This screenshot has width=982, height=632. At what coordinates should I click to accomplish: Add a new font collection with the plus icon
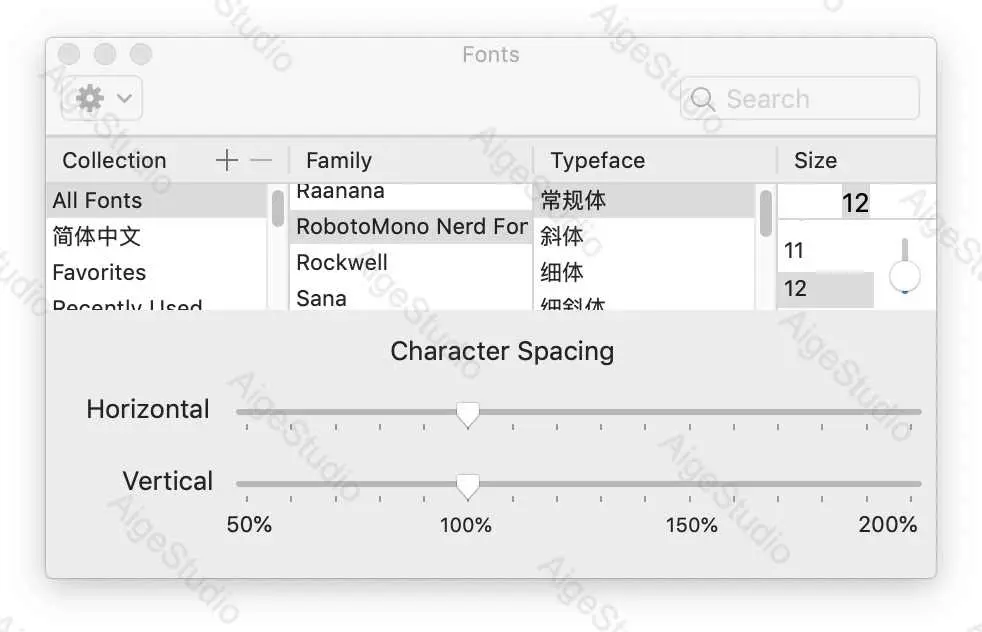[226, 159]
